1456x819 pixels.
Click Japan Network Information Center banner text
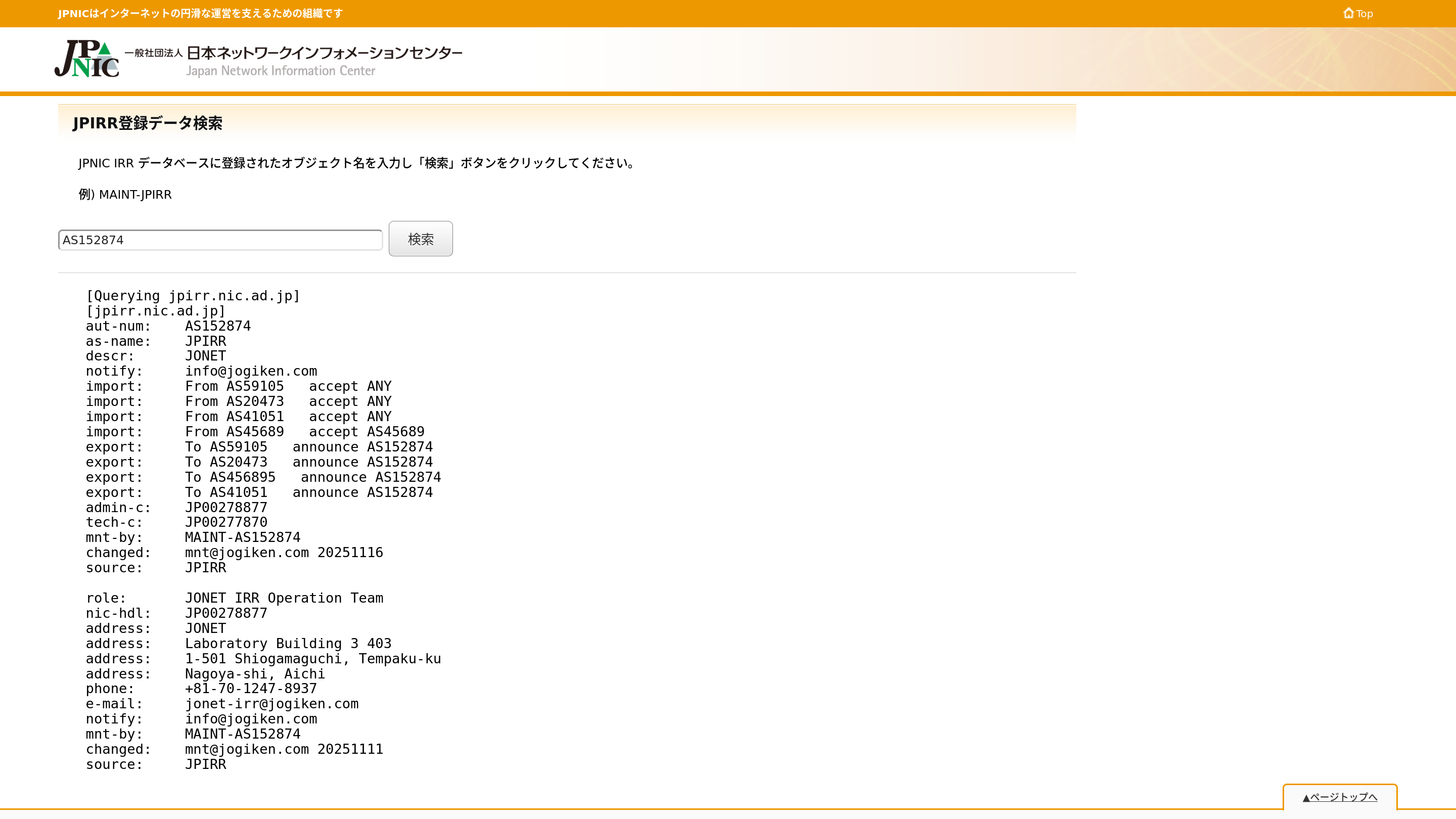point(281,71)
